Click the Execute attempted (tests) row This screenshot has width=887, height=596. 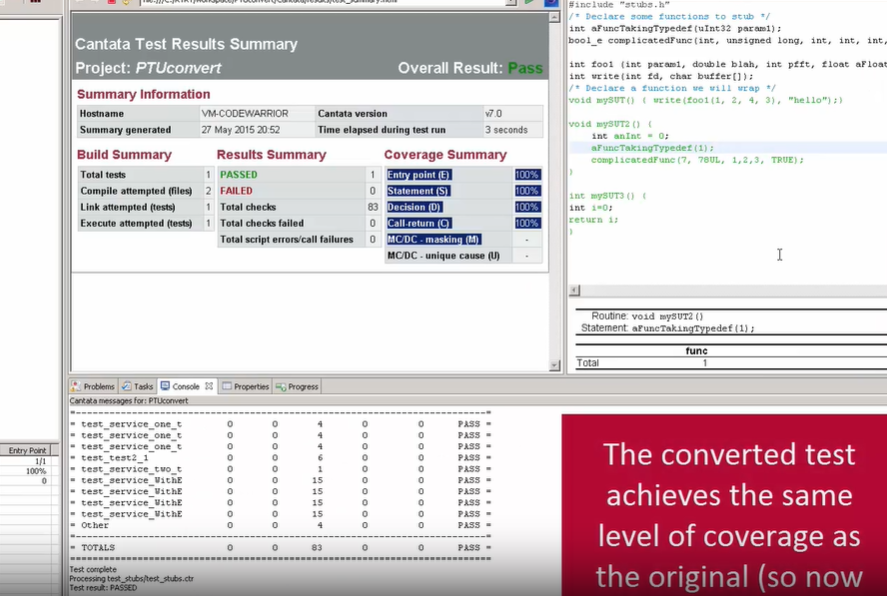tap(145, 223)
